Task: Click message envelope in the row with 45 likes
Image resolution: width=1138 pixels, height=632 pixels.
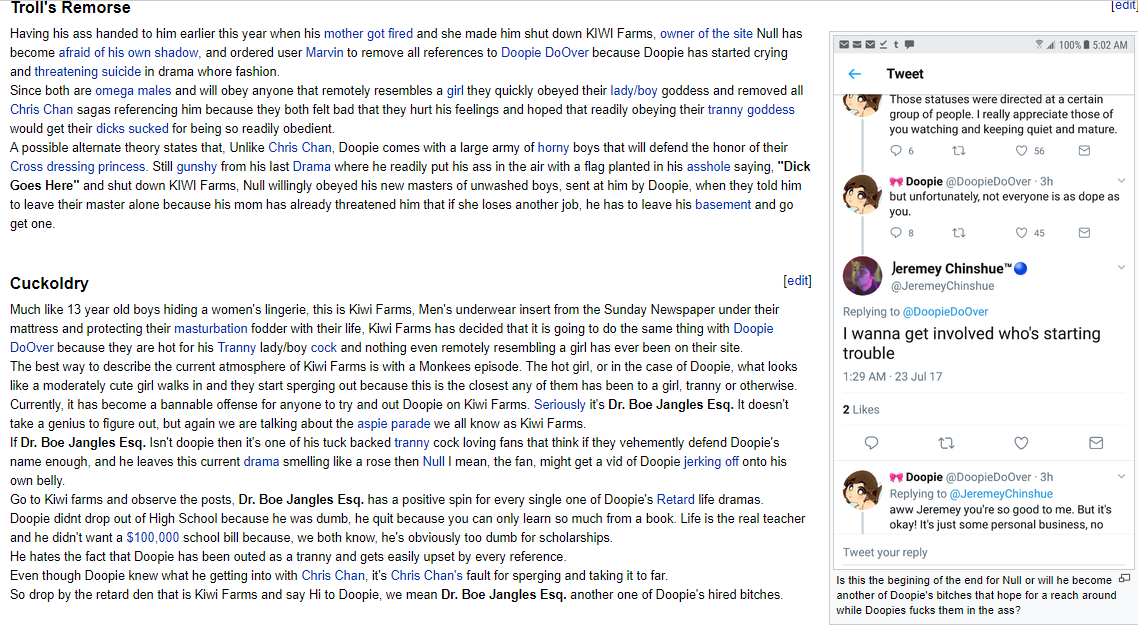Action: pyautogui.click(x=1084, y=233)
